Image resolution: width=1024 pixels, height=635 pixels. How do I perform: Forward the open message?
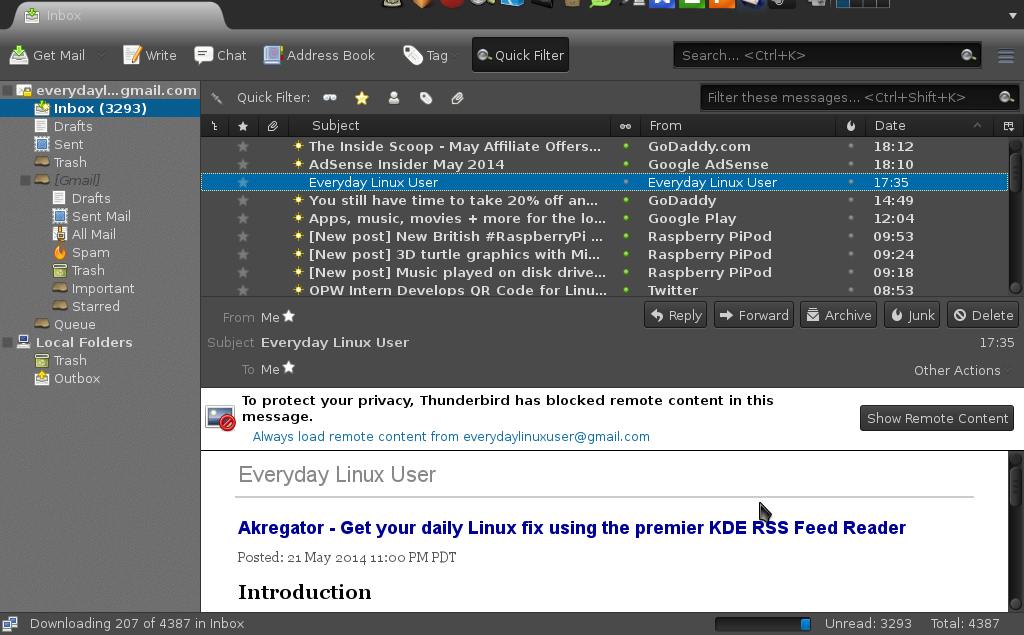tap(754, 315)
